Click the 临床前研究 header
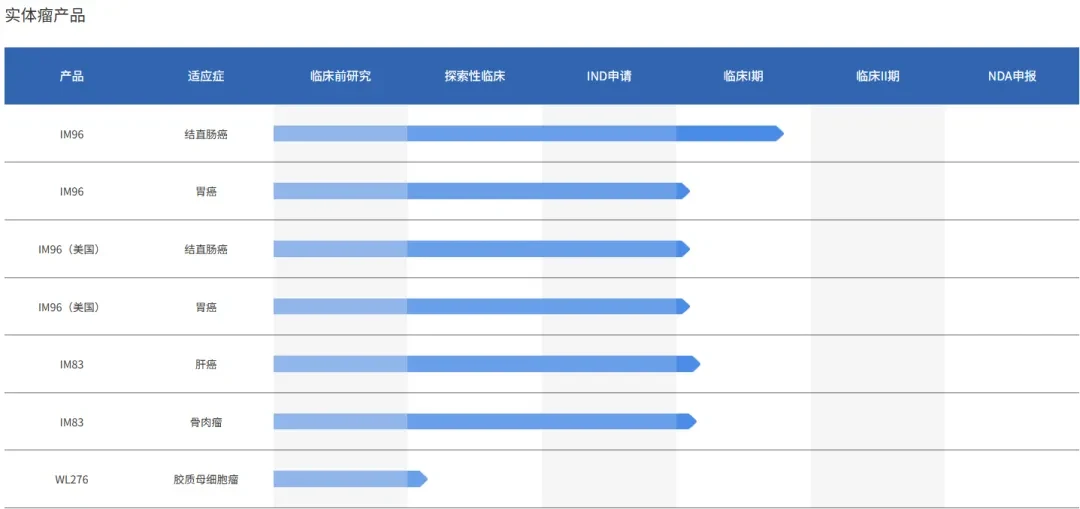 click(340, 76)
